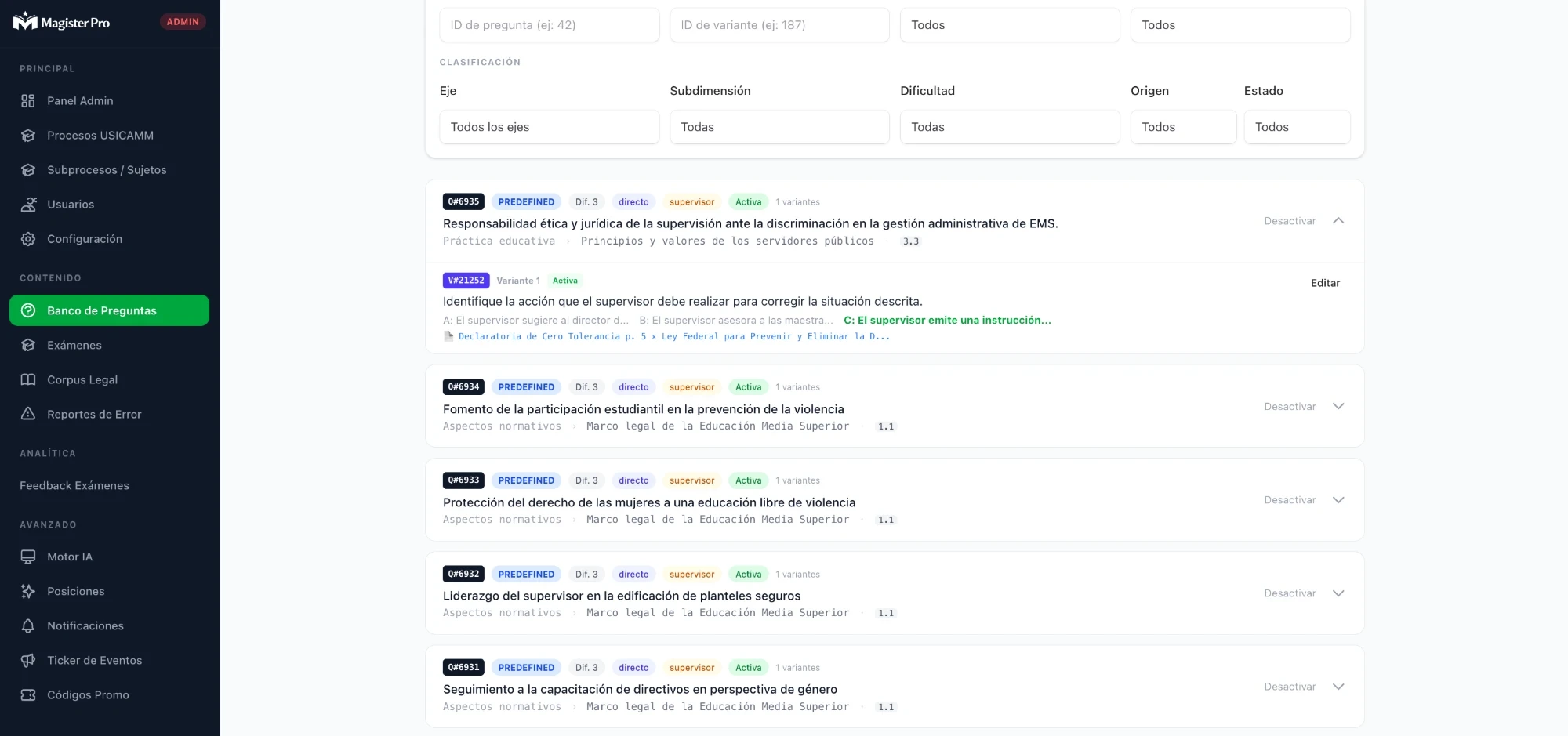Click the ADMIN badge in the header

(183, 22)
